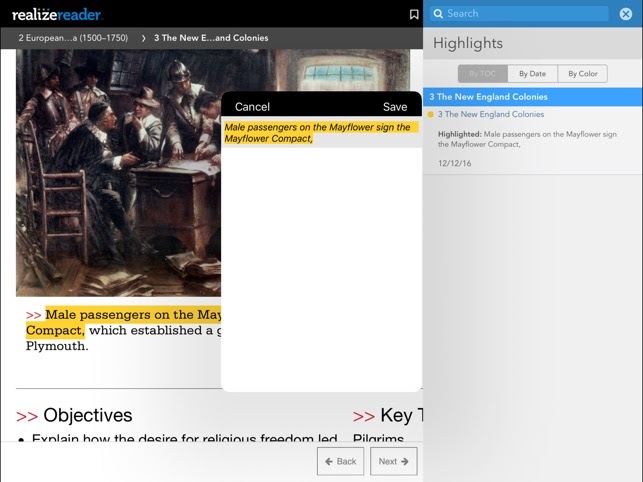Click the Highlights panel title

click(x=468, y=43)
